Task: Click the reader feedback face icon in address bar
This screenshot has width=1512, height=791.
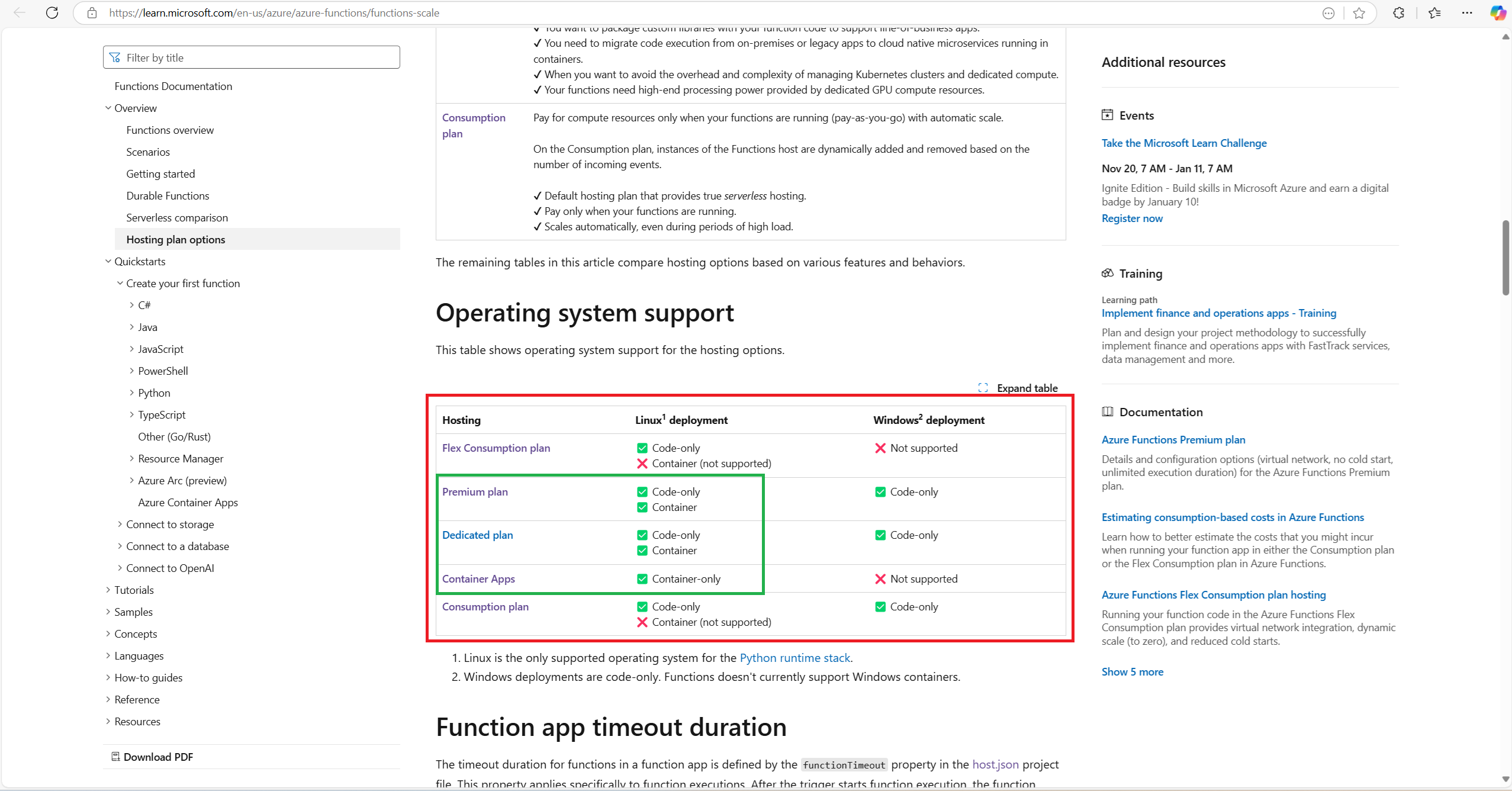Action: pyautogui.click(x=1328, y=13)
